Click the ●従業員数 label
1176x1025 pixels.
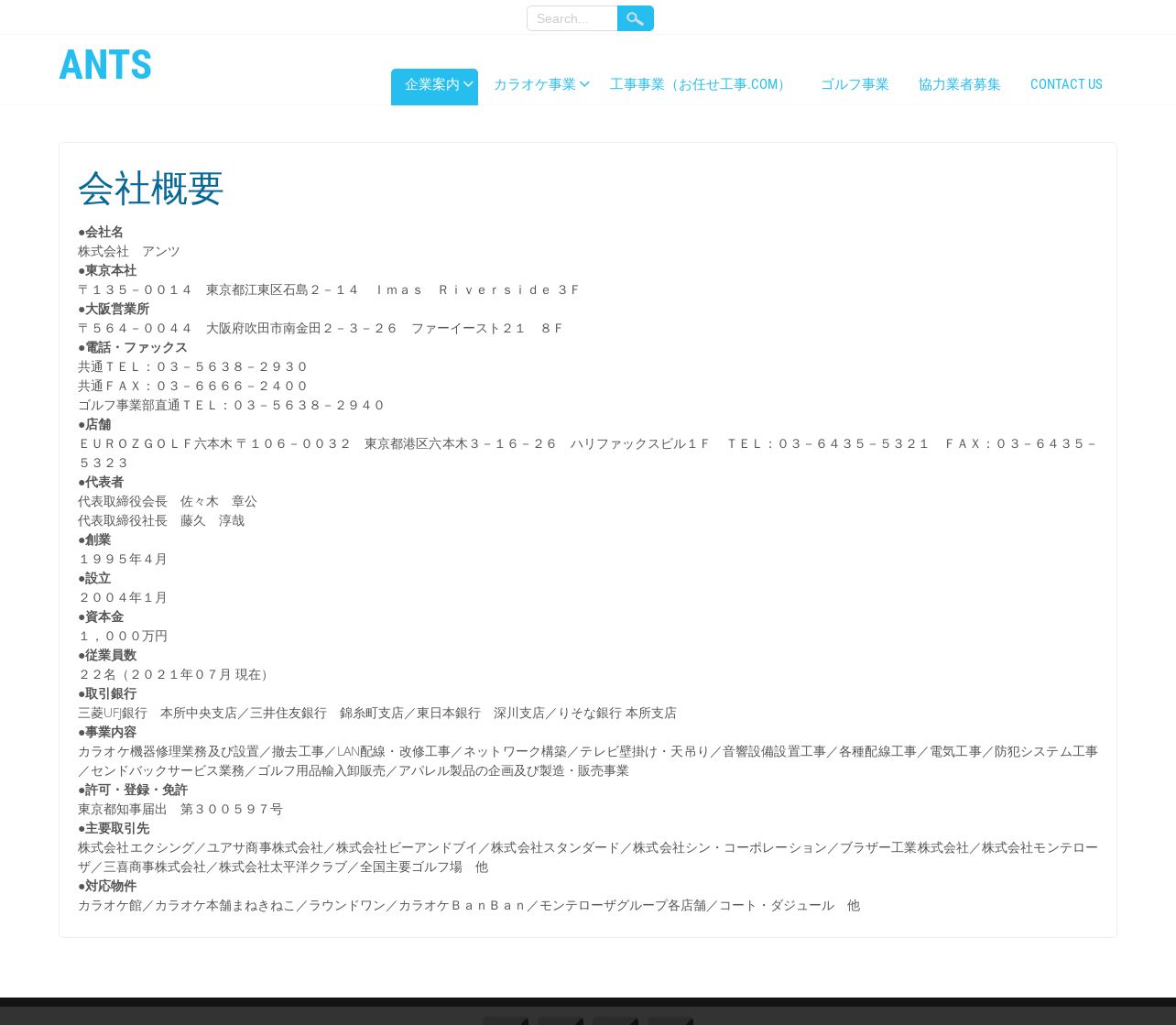click(107, 655)
